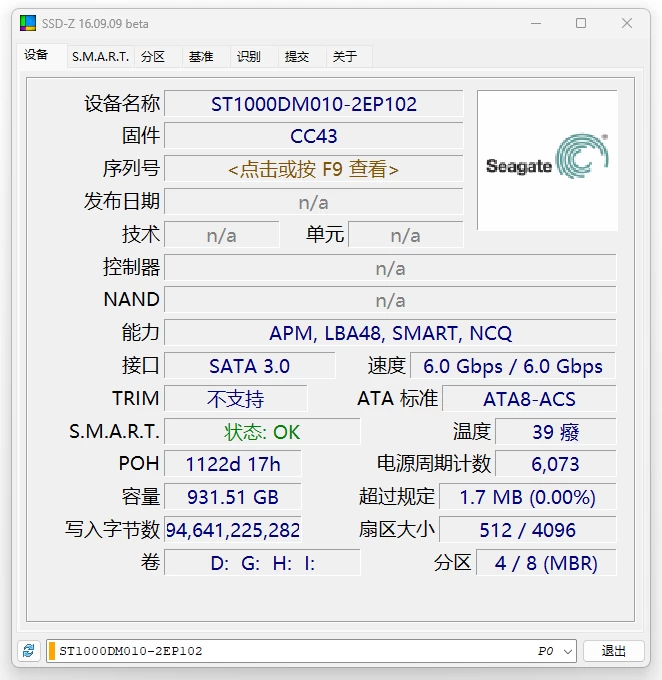Click the orange drive icon in selector
This screenshot has width=662, height=680.
52,651
